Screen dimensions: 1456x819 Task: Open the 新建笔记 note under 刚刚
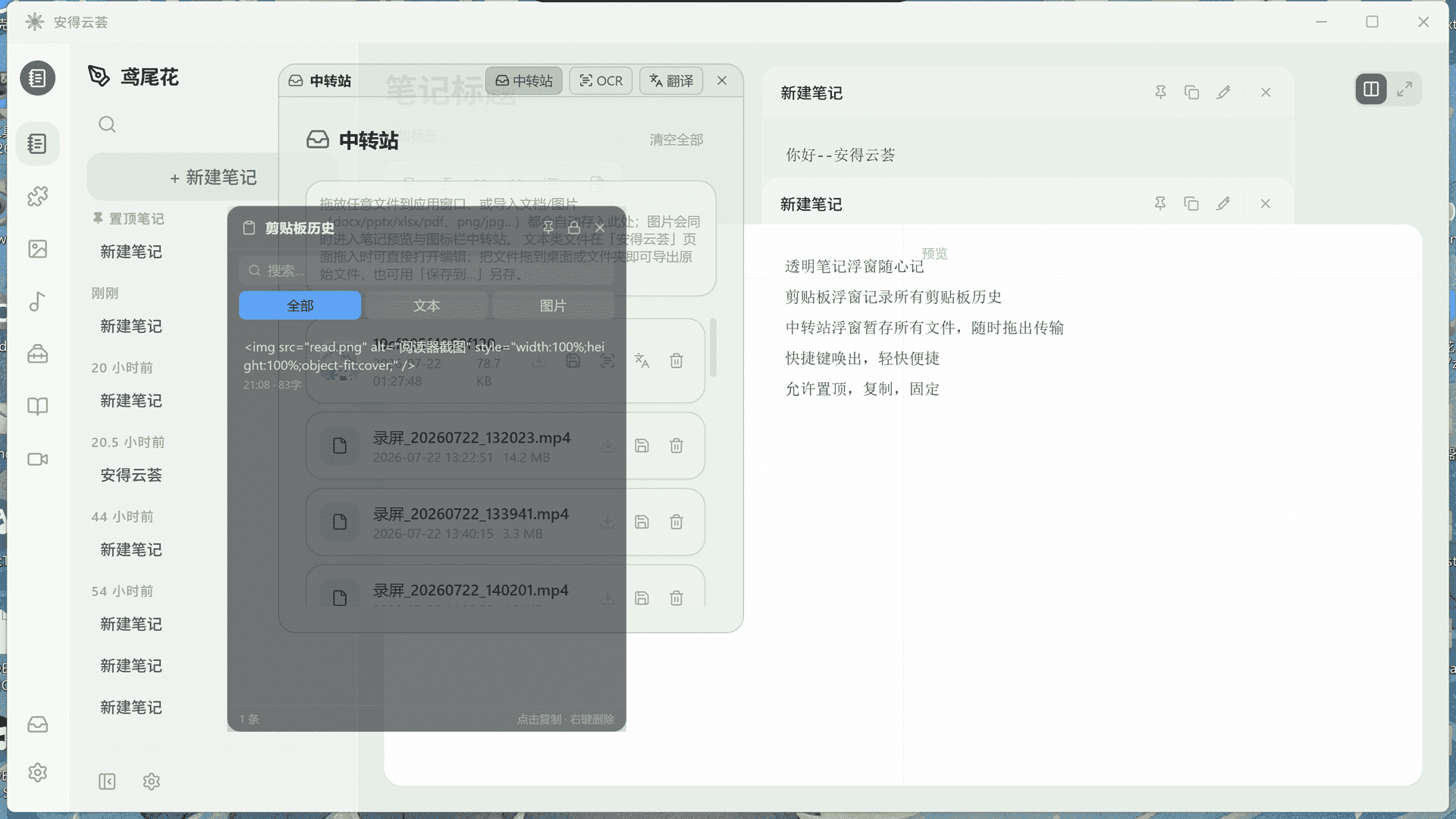pyautogui.click(x=130, y=326)
